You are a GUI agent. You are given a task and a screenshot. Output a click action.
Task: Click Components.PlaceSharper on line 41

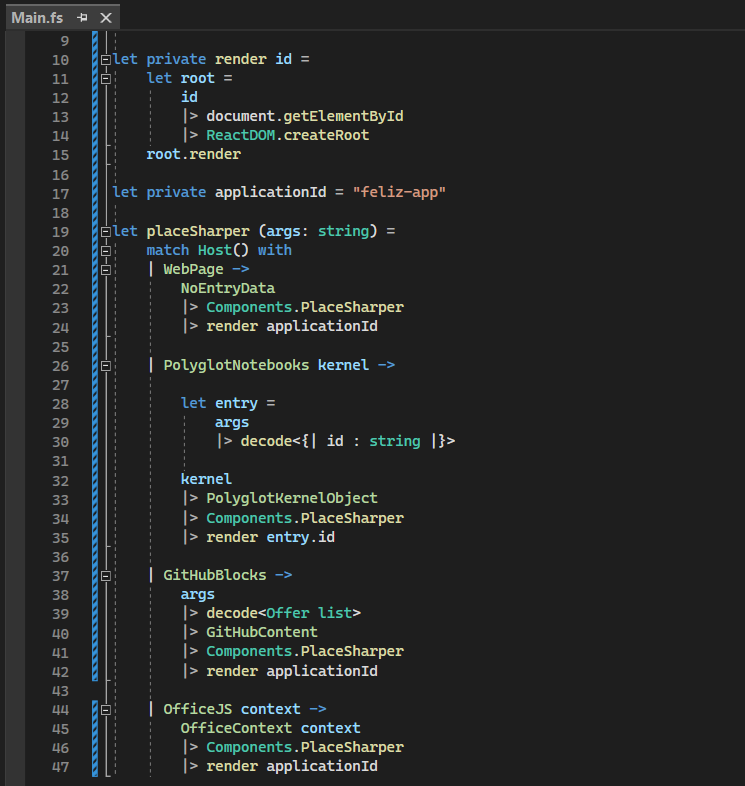pyautogui.click(x=305, y=651)
